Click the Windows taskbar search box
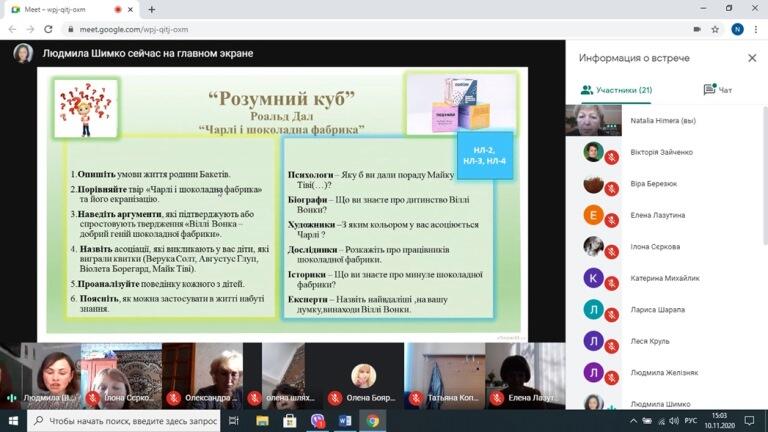Screen dimensions: 768x432 click(x=124, y=421)
